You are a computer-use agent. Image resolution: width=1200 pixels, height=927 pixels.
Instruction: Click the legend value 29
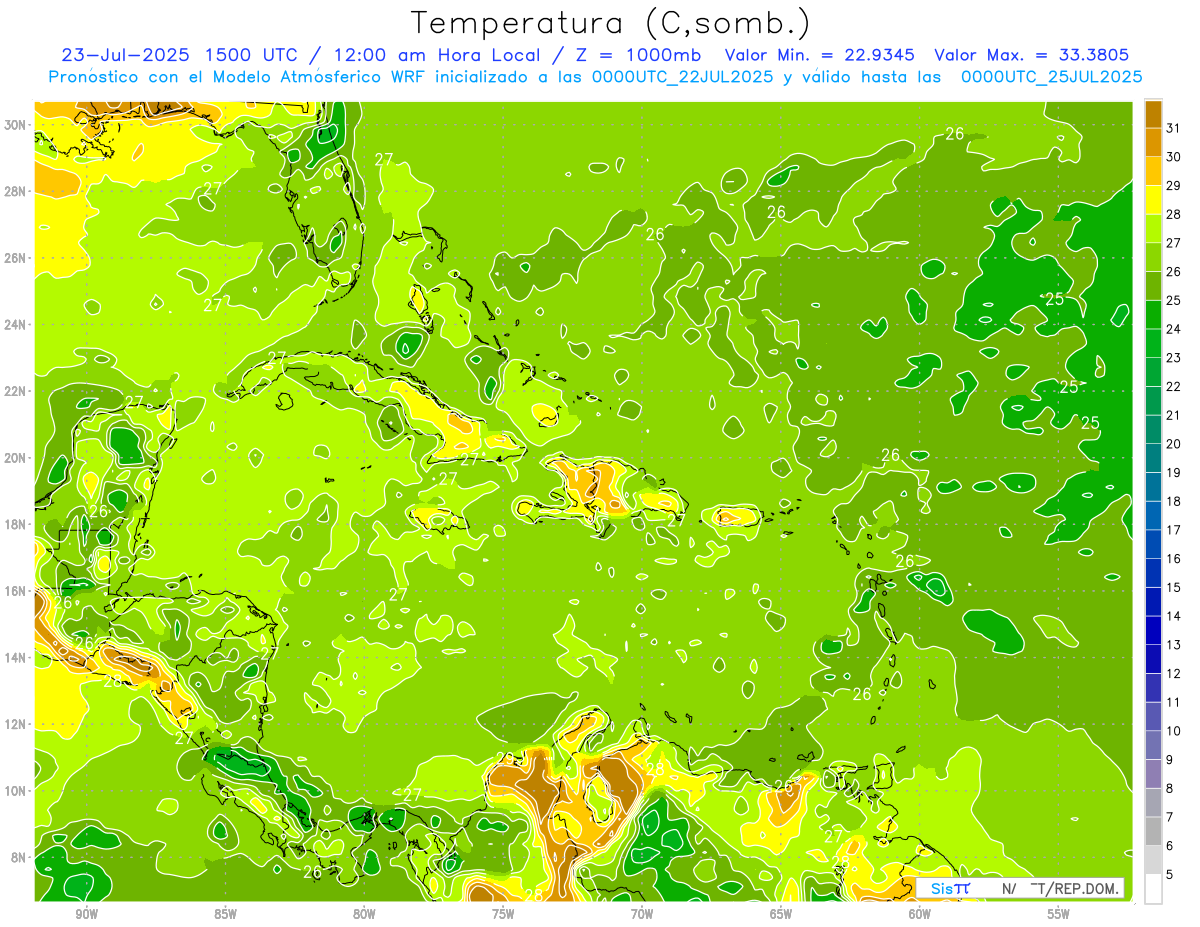[1174, 186]
